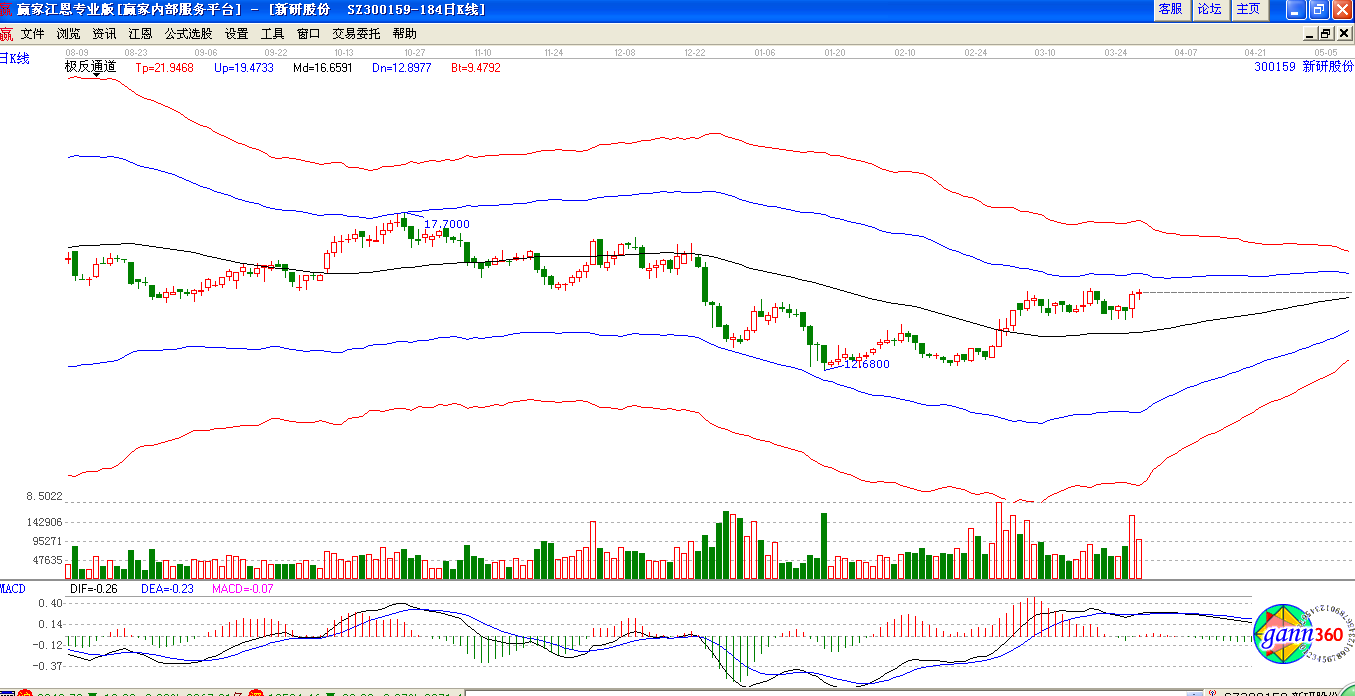
Task: Click the 日K线 period label
Action: click(15, 58)
